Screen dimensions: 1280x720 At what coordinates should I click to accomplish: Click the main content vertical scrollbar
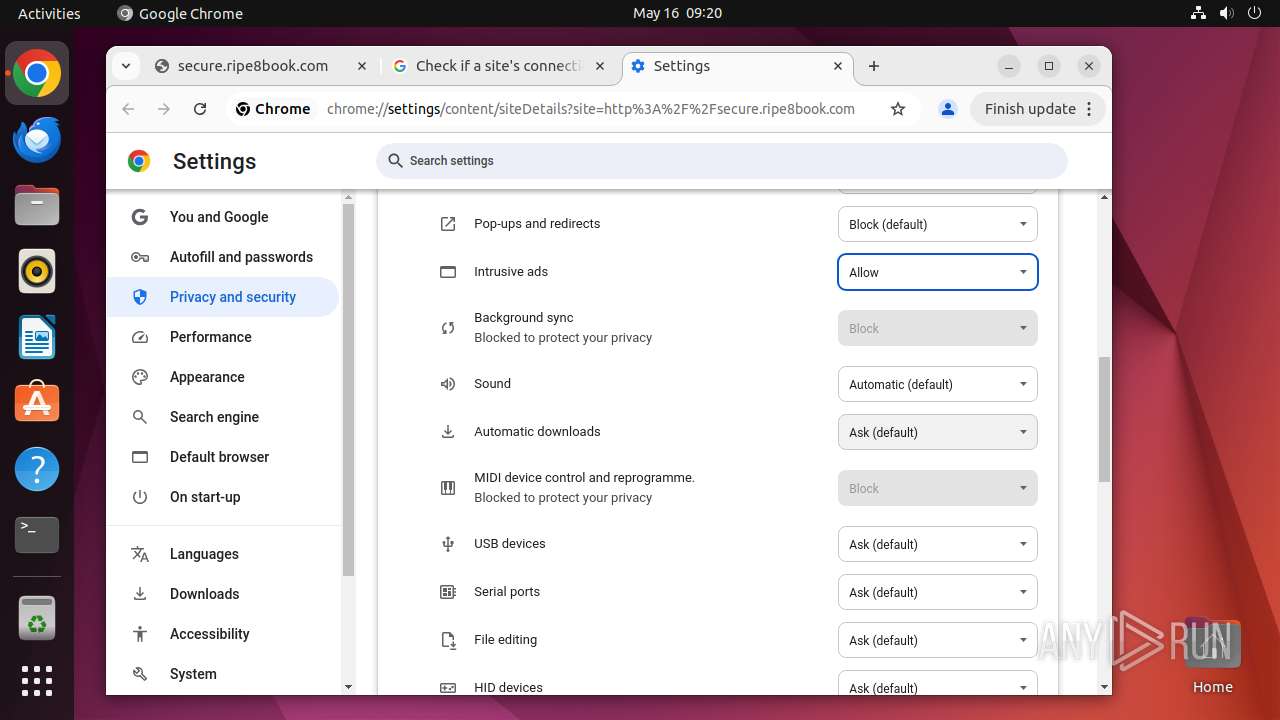click(x=1104, y=420)
